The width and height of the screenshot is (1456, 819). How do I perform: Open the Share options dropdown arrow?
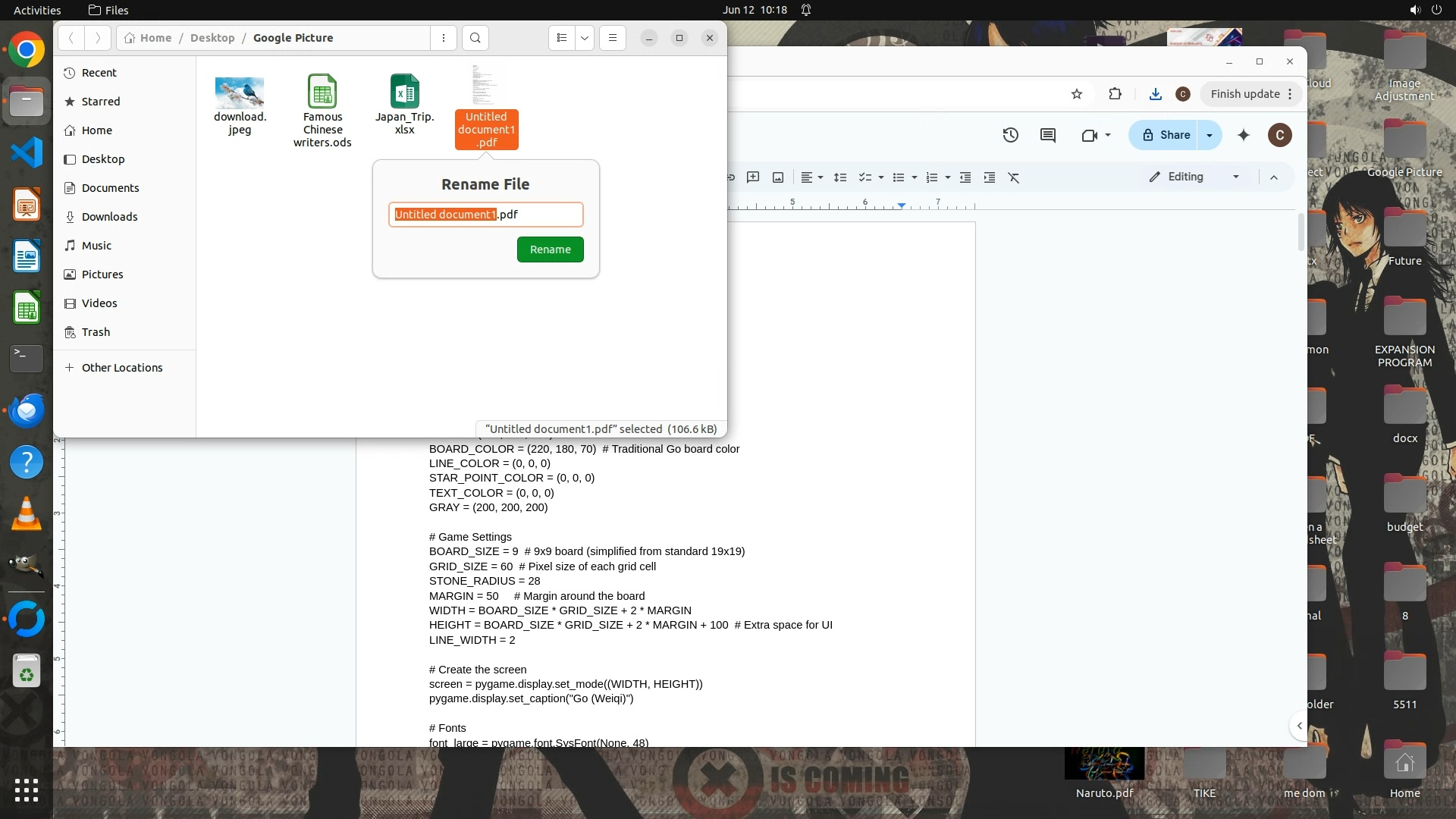tap(1210, 135)
